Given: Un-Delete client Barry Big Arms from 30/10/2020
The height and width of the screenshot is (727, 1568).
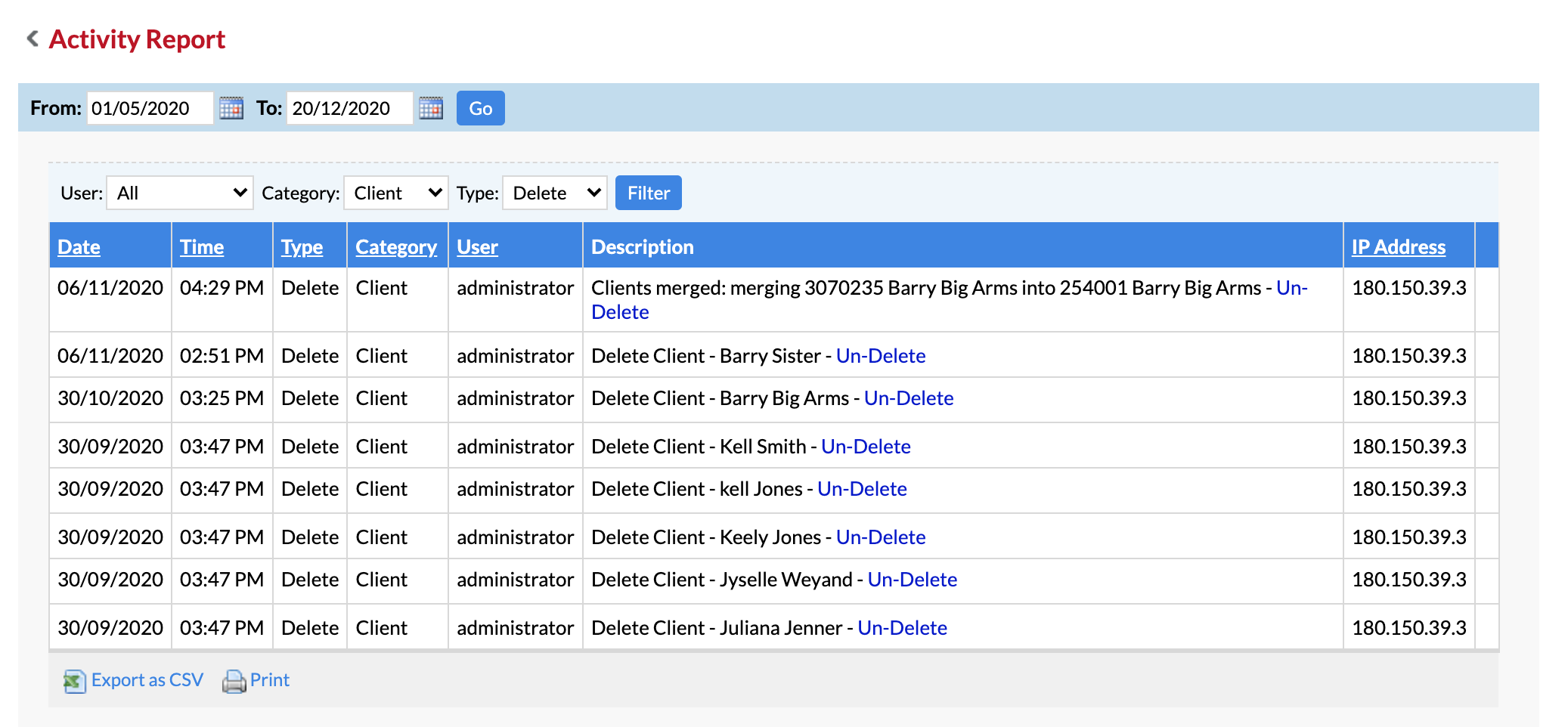Looking at the screenshot, I should [x=909, y=398].
